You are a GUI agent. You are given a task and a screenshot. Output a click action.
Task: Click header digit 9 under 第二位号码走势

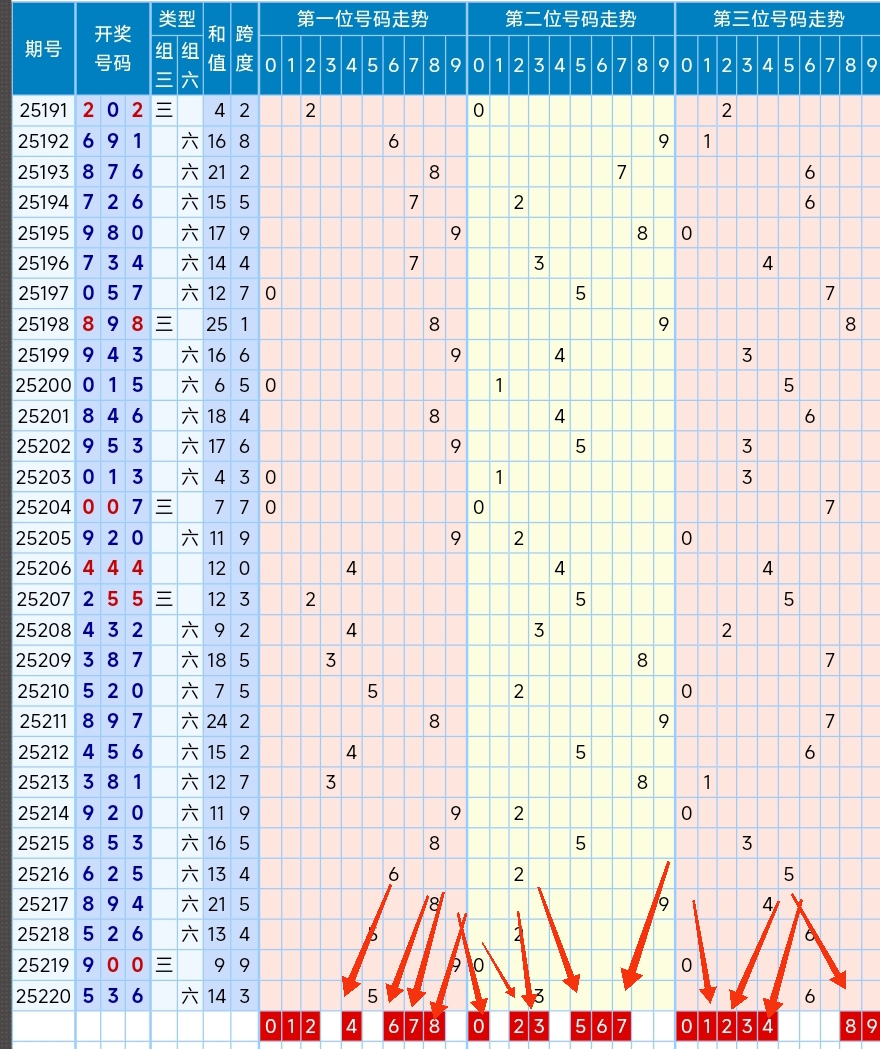[x=664, y=65]
